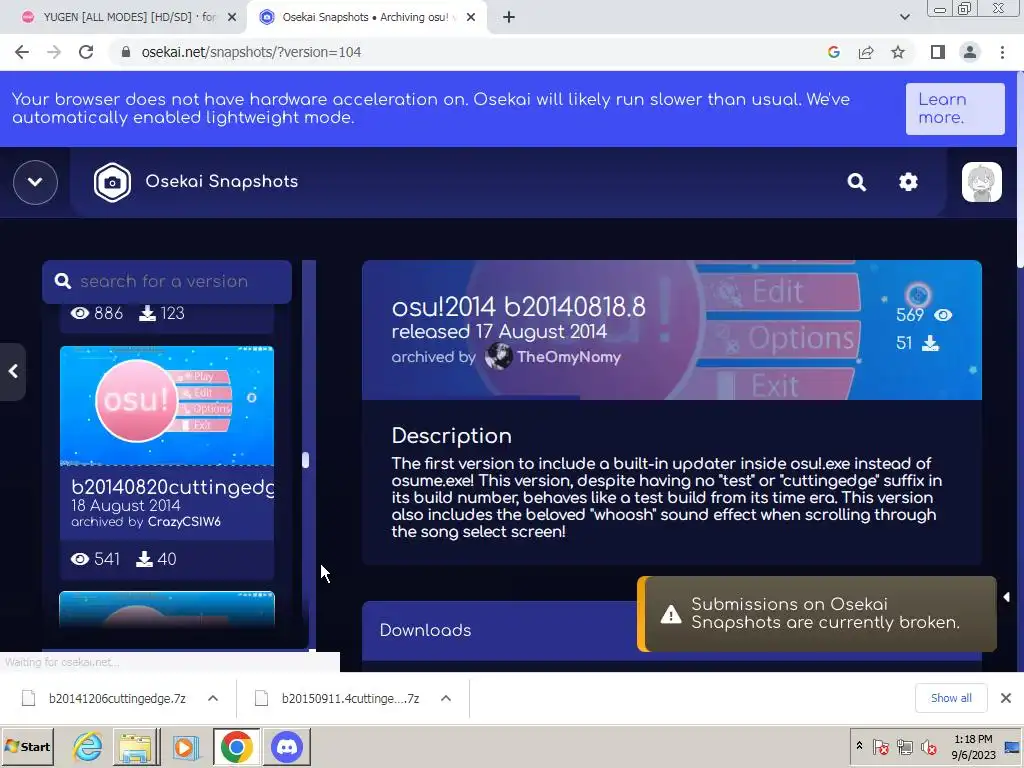
Task: Click the warning icon in submissions notice
Action: click(x=671, y=614)
